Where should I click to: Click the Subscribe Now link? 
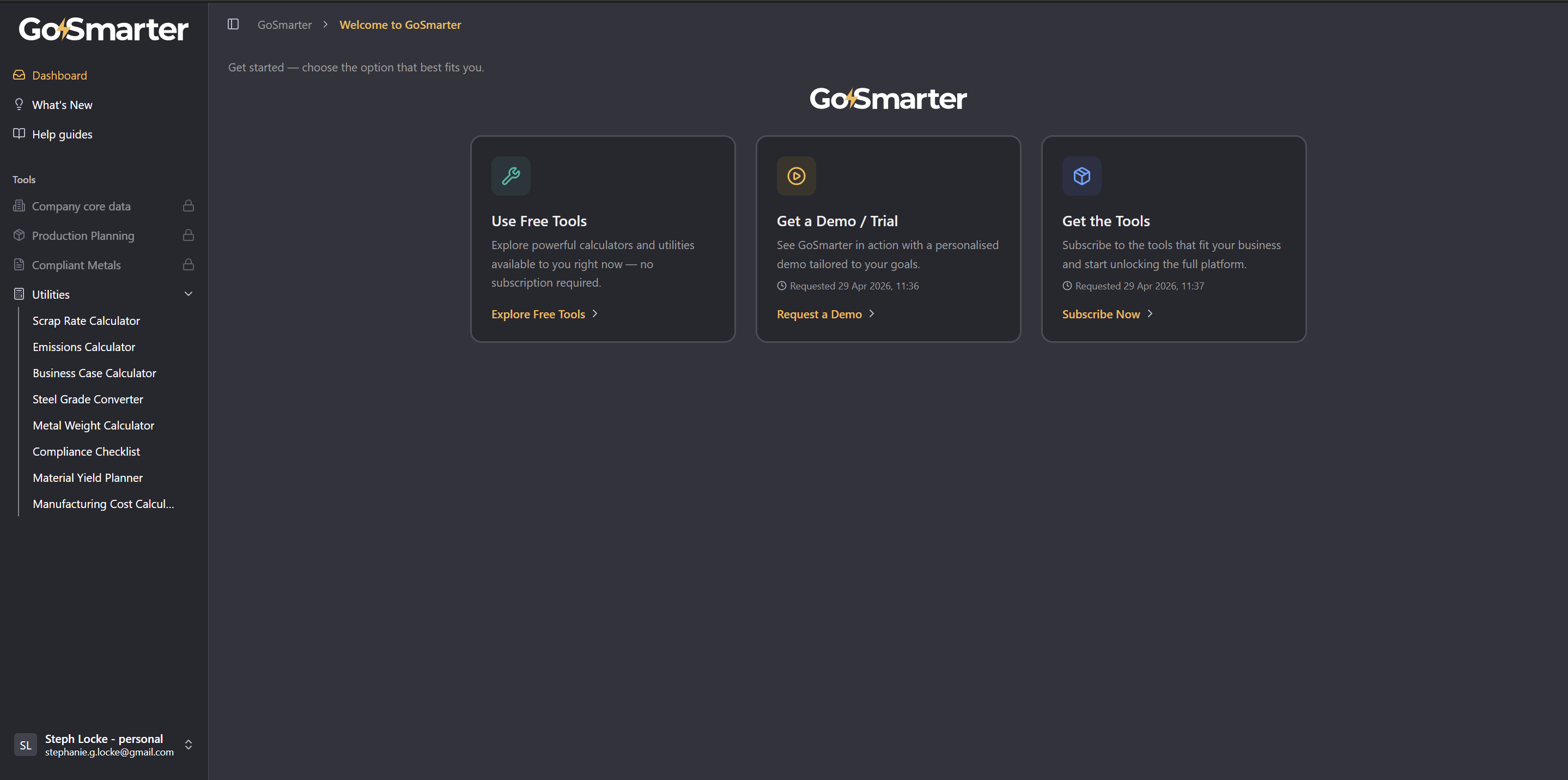coord(1101,313)
